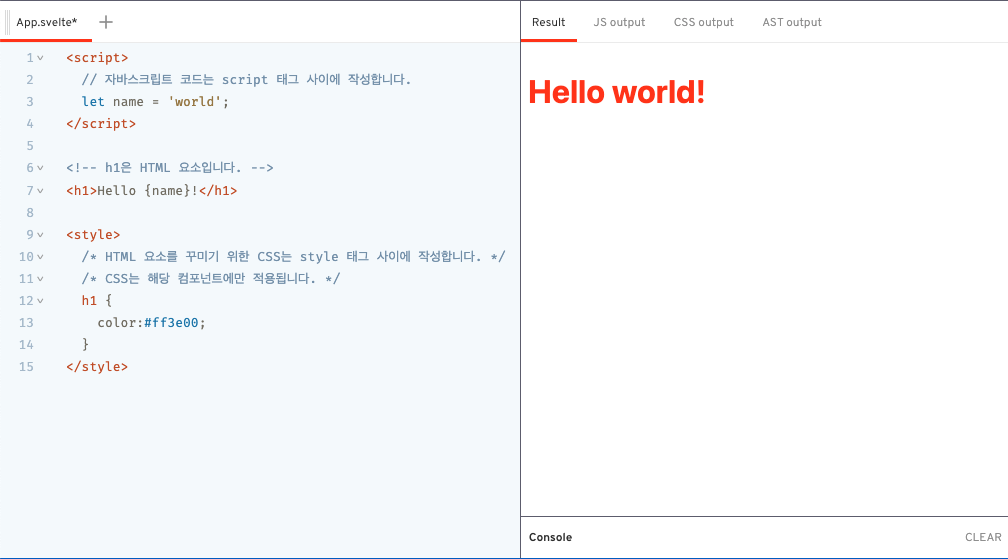
Task: Collapse the HTML comment fold on line 6
Action: coord(40,168)
